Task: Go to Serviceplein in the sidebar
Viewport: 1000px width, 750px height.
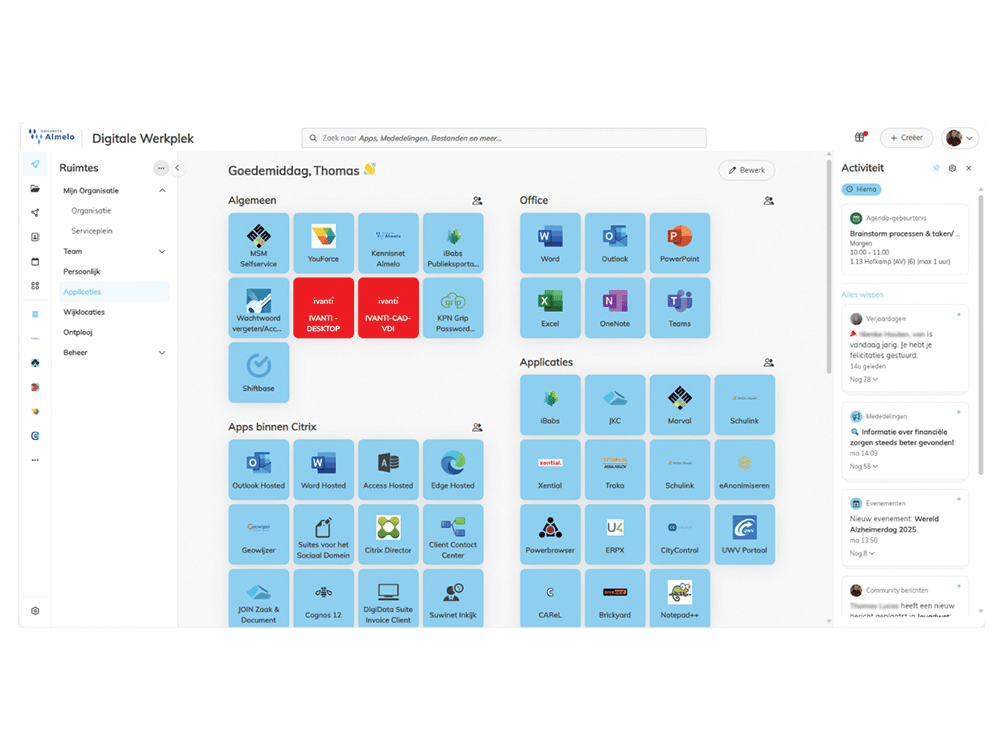Action: pyautogui.click(x=92, y=231)
